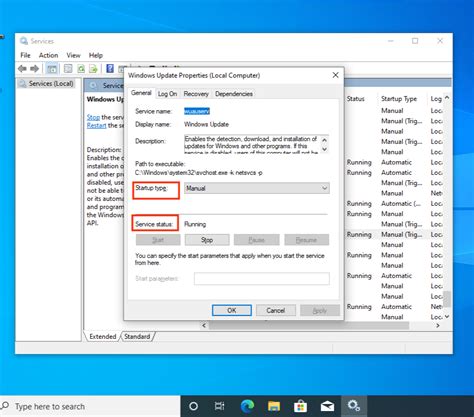Open File Explorer from the taskbar
474x417 pixels.
pos(274,406)
